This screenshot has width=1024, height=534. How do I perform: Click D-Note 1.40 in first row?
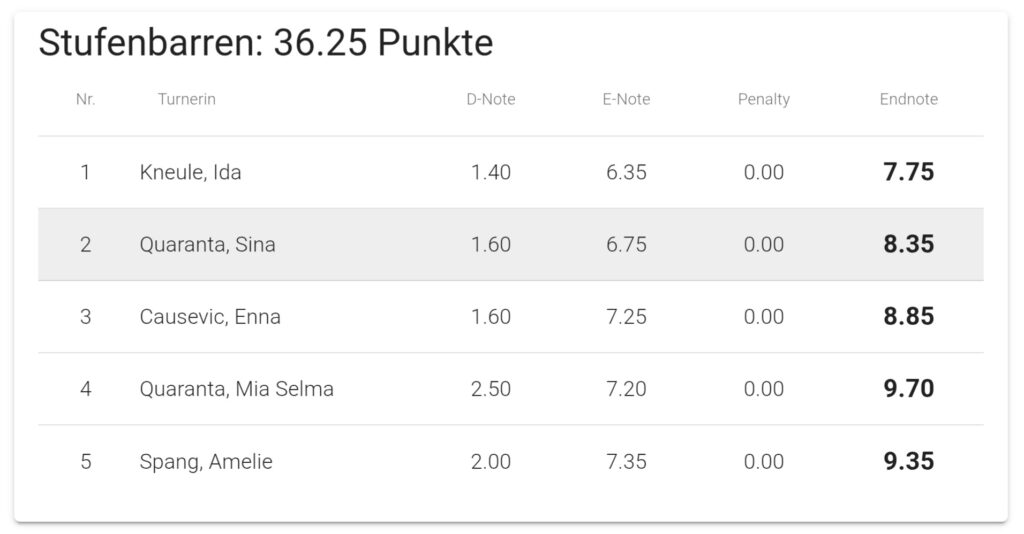click(490, 172)
